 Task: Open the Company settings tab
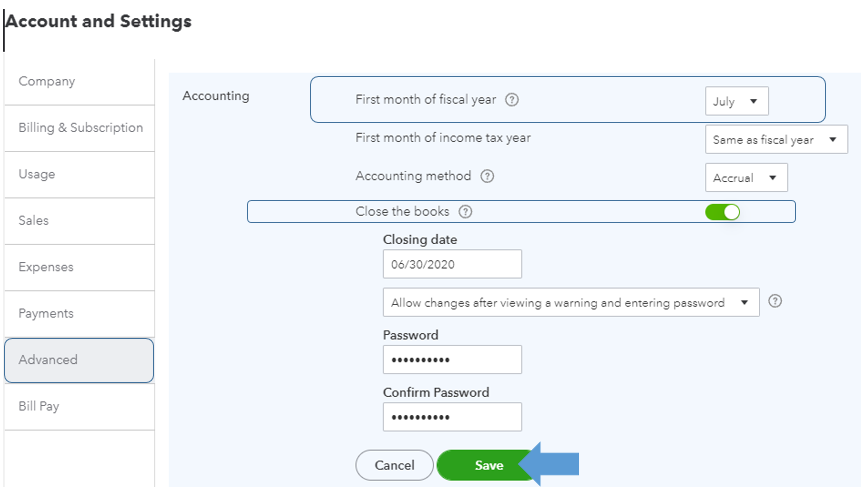(78, 82)
